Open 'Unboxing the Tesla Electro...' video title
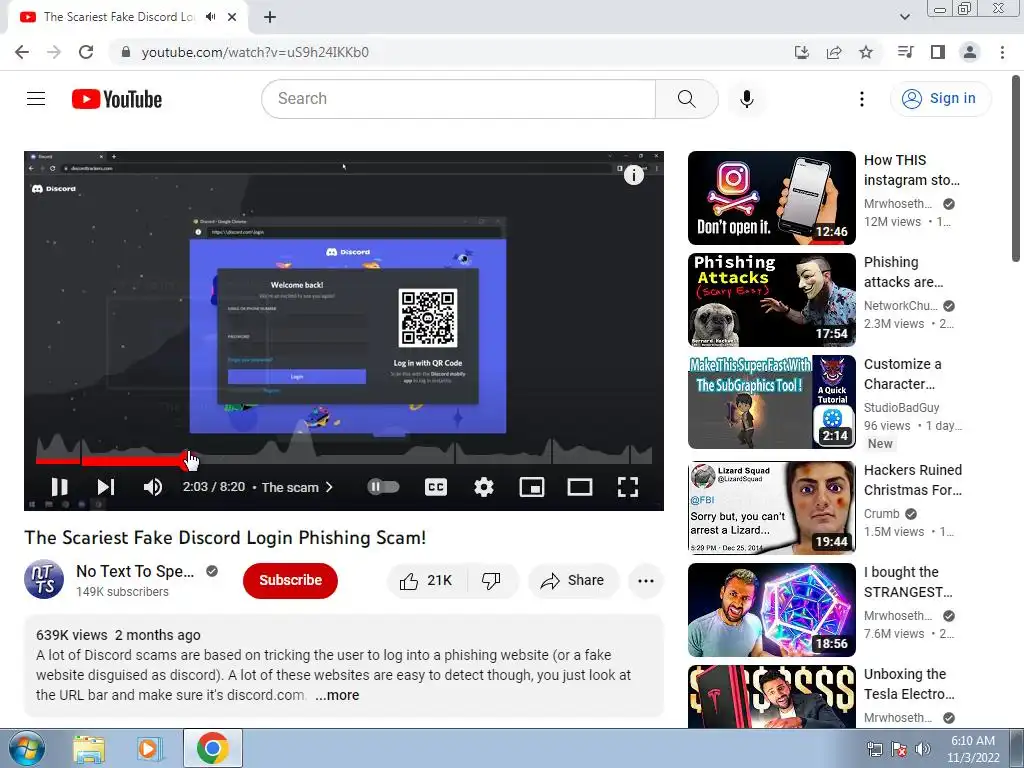This screenshot has width=1024, height=768. point(908,684)
